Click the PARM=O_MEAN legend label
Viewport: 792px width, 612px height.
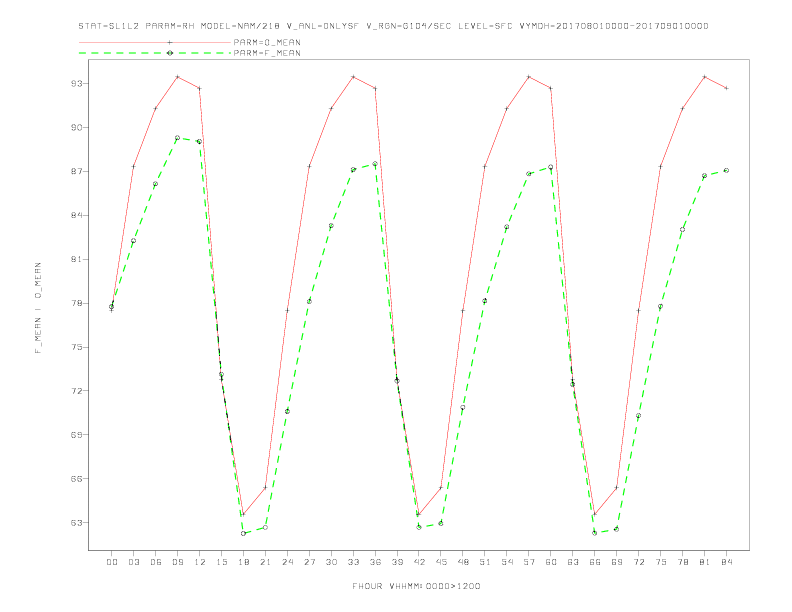(267, 42)
